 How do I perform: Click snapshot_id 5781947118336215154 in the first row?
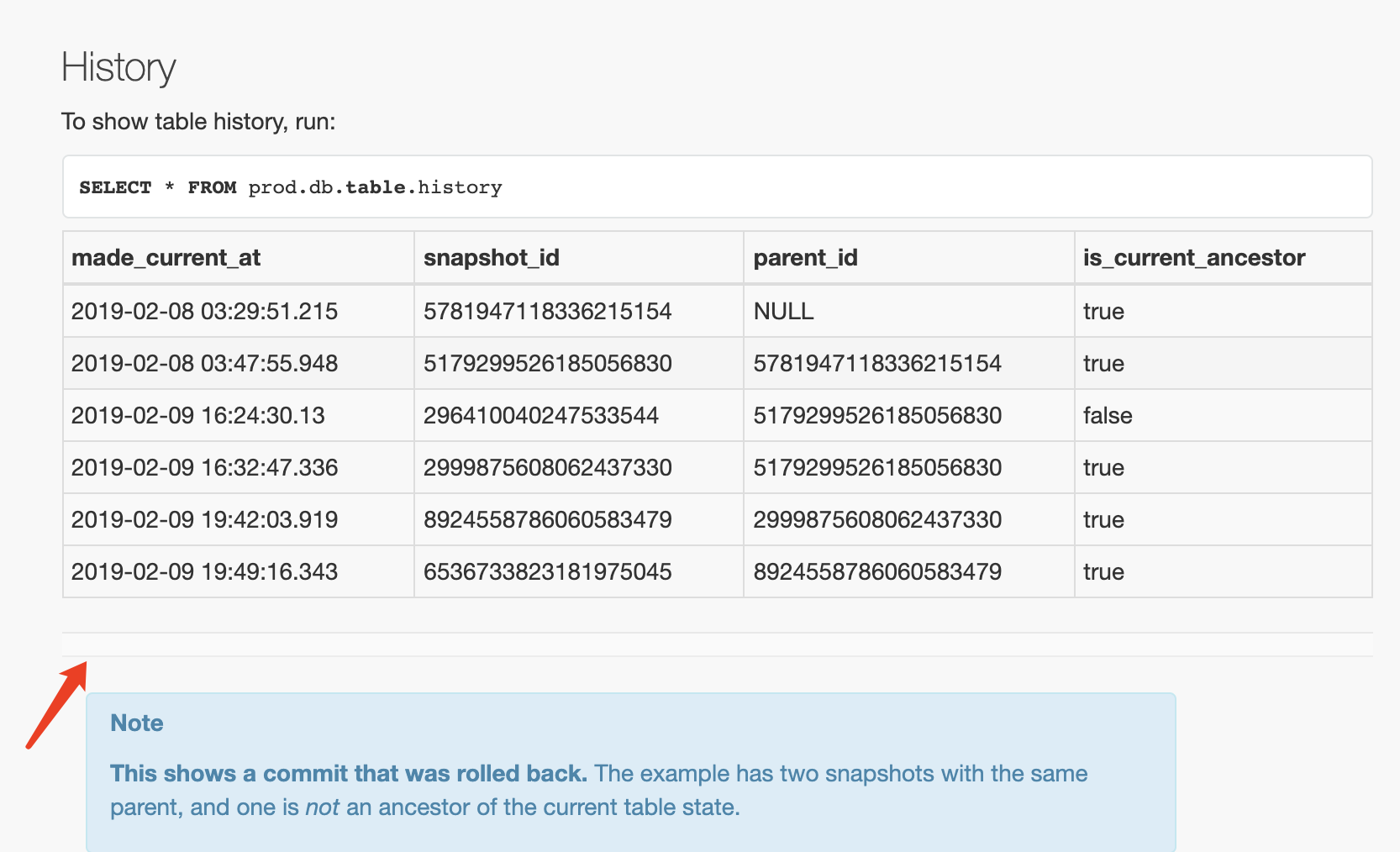(547, 311)
